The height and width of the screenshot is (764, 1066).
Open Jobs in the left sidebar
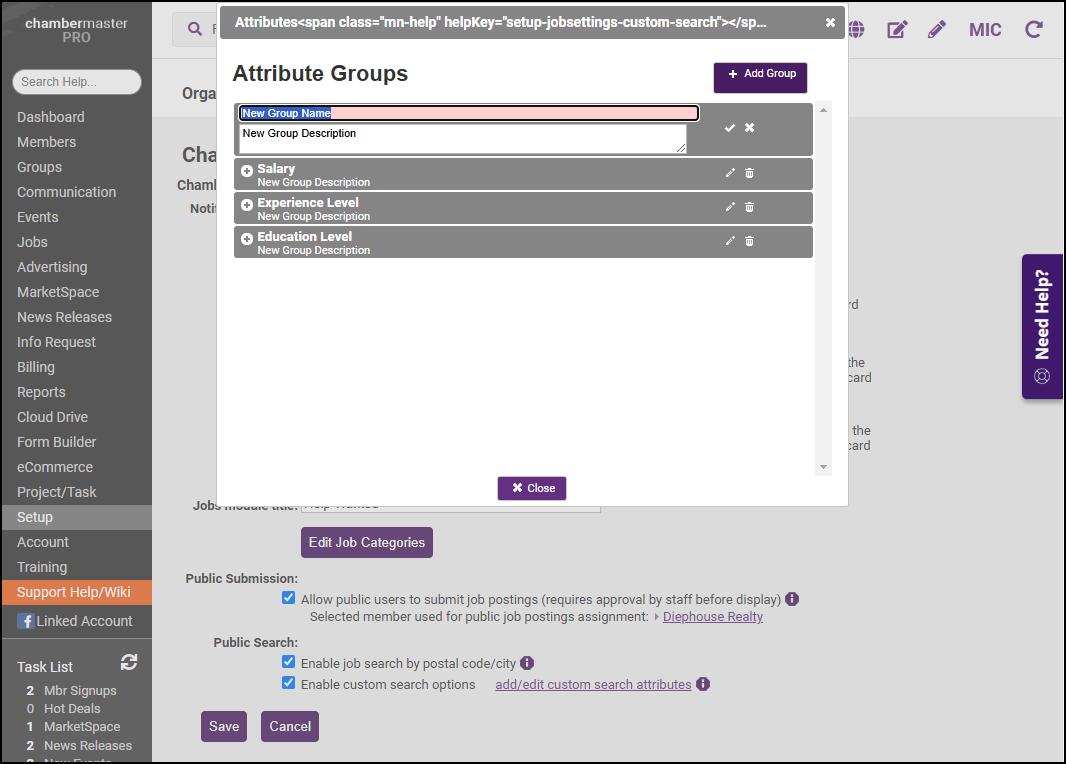coord(32,242)
